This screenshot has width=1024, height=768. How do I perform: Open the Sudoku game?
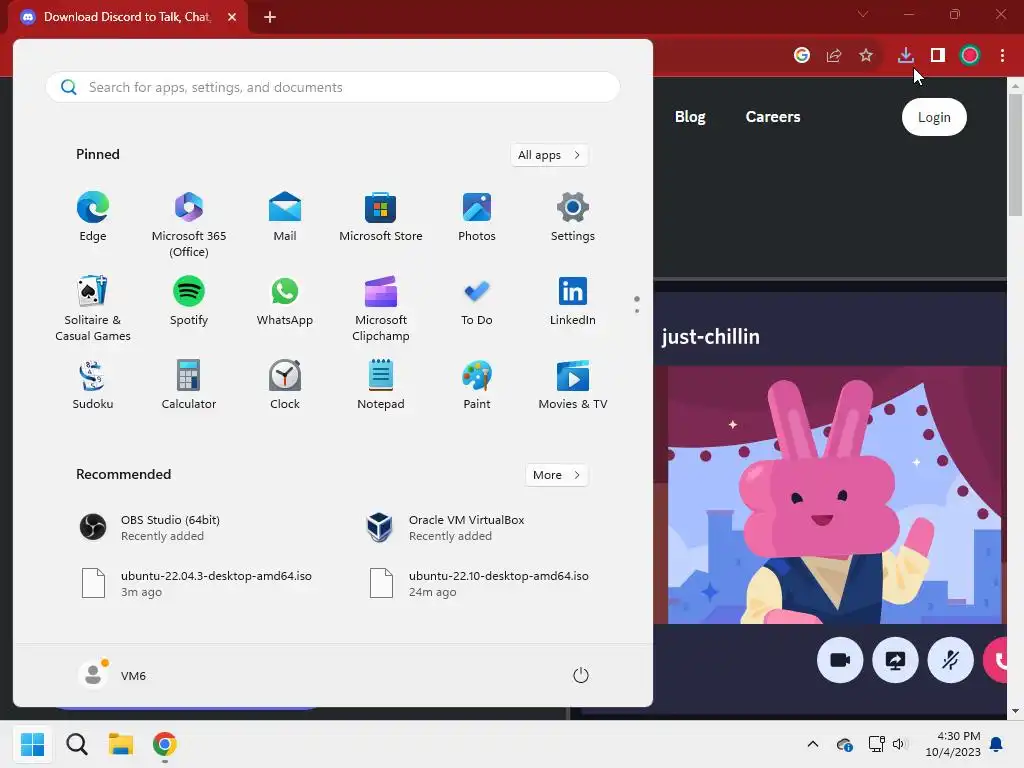click(x=93, y=385)
